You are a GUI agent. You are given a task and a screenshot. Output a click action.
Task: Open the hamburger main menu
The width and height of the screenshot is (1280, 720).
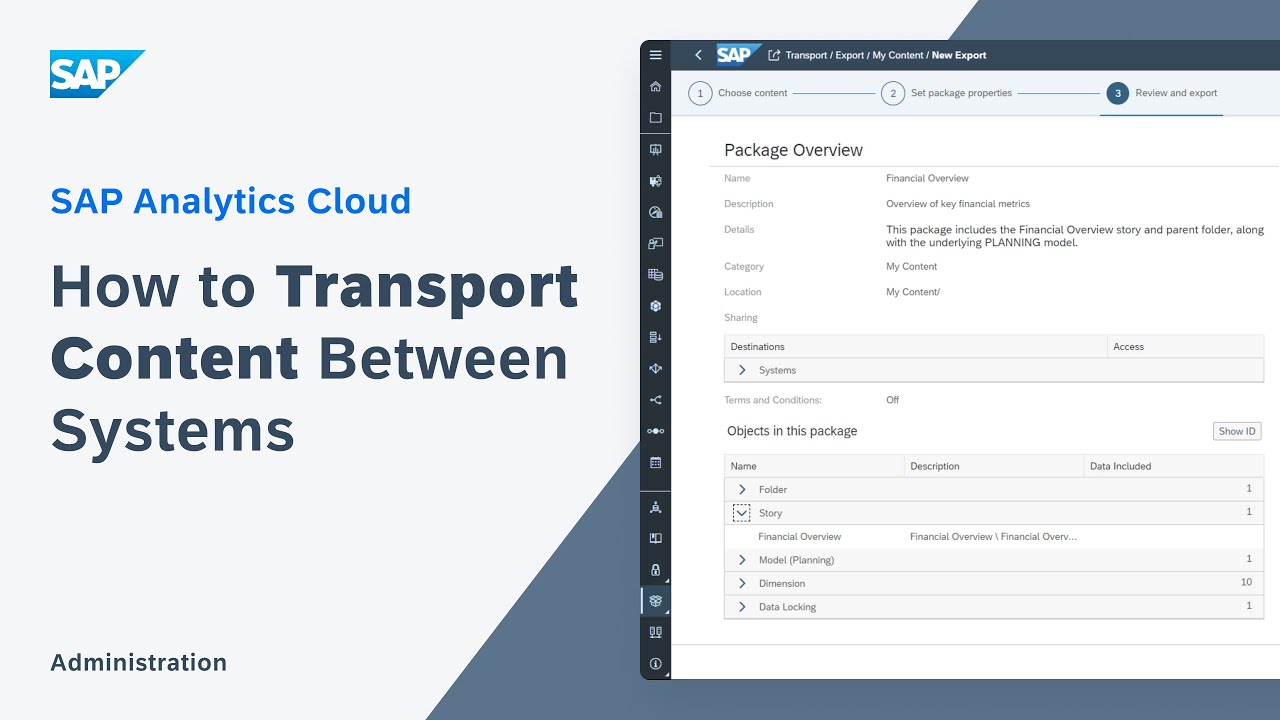[655, 55]
